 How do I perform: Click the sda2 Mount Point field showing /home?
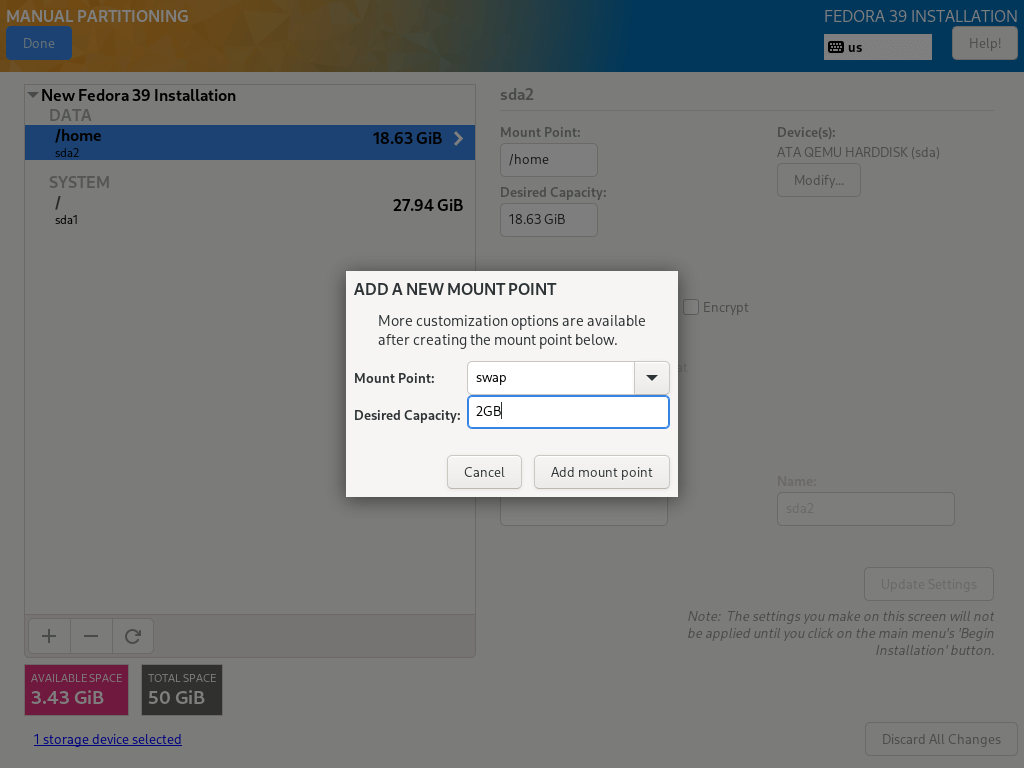click(x=549, y=159)
